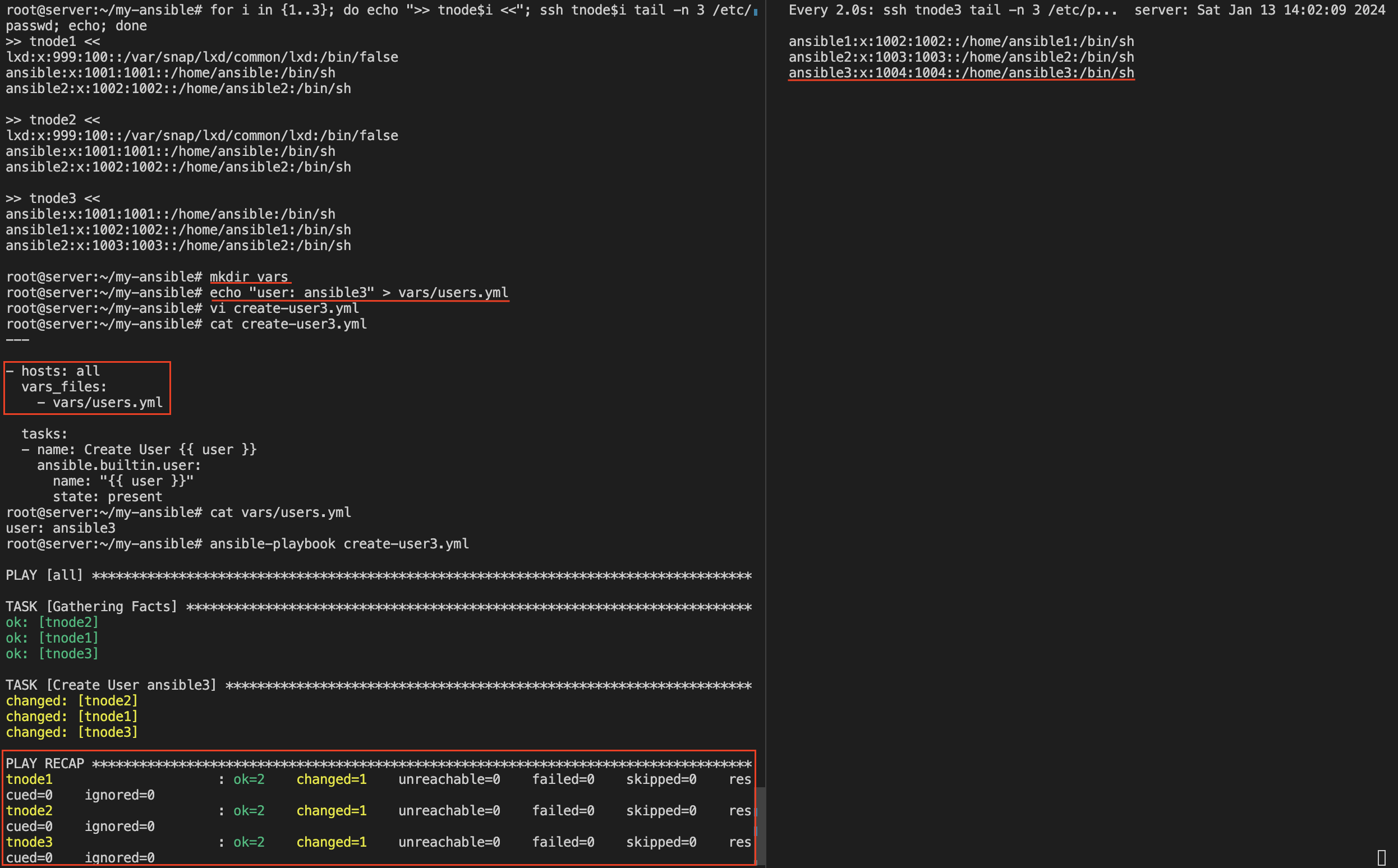Click tnode1 'changed=1' in recap

pos(332,779)
